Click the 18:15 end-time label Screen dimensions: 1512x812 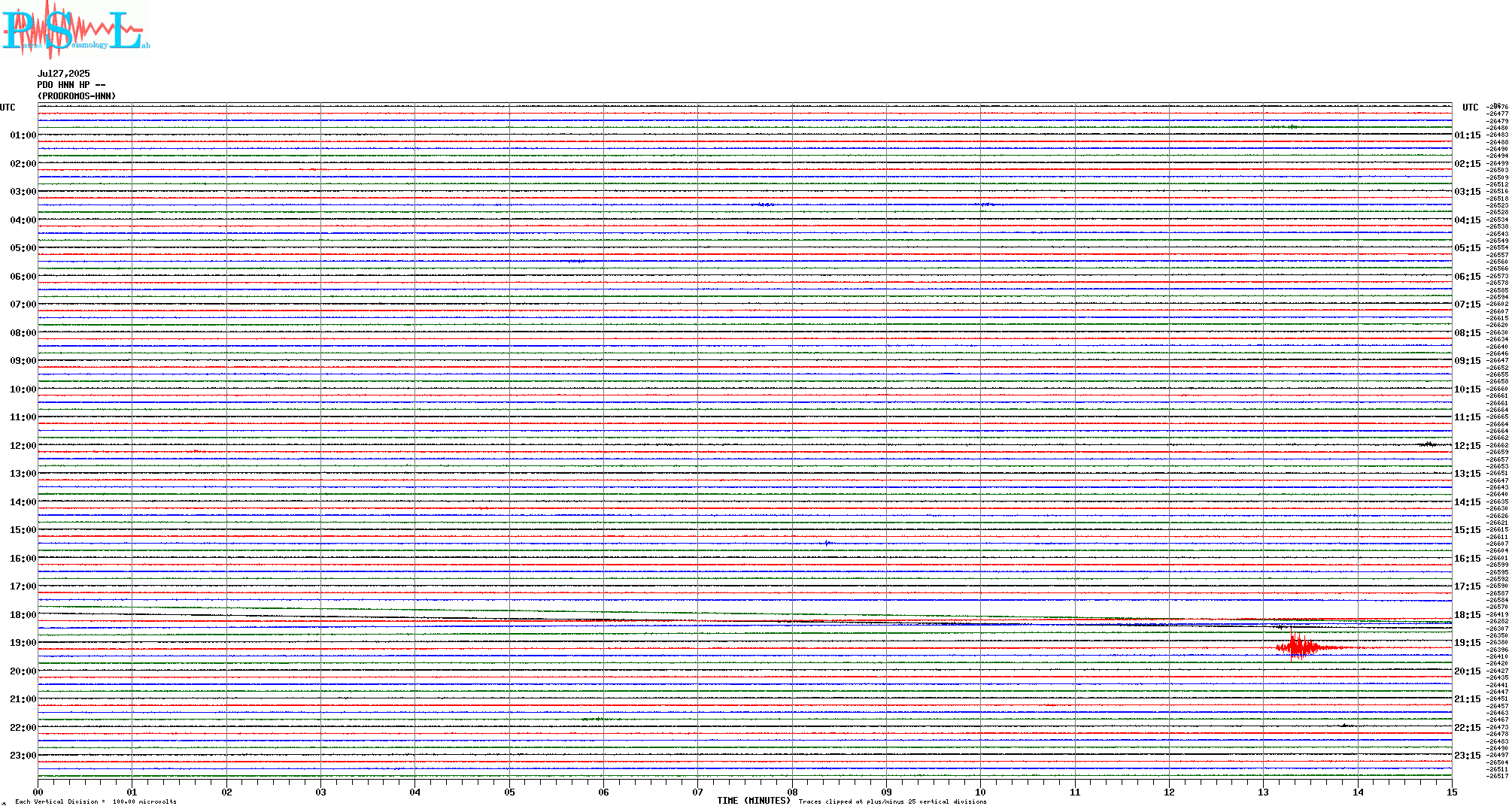pos(1468,615)
